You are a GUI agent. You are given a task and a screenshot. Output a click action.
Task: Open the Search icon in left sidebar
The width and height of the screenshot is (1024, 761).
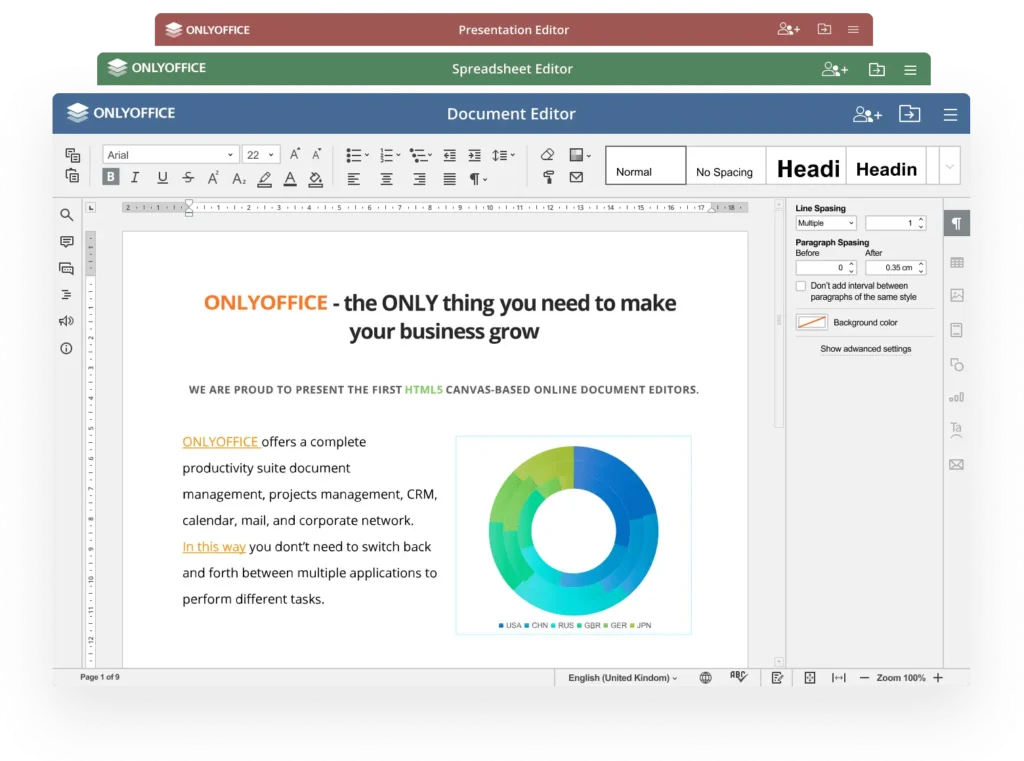(67, 215)
